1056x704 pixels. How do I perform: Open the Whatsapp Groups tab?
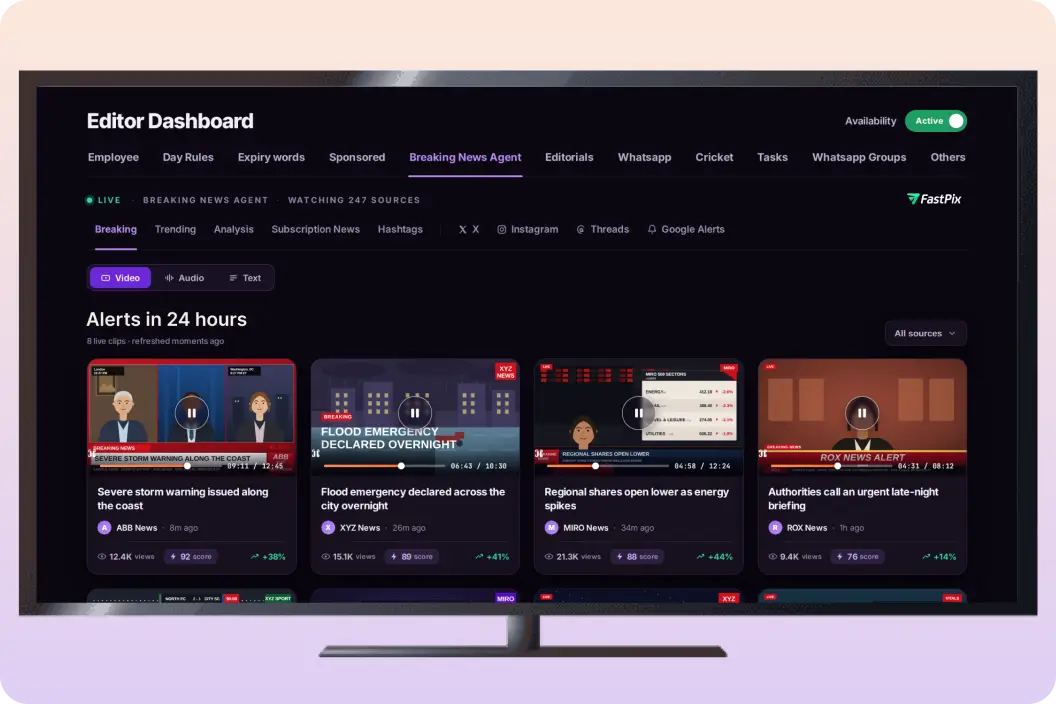859,157
